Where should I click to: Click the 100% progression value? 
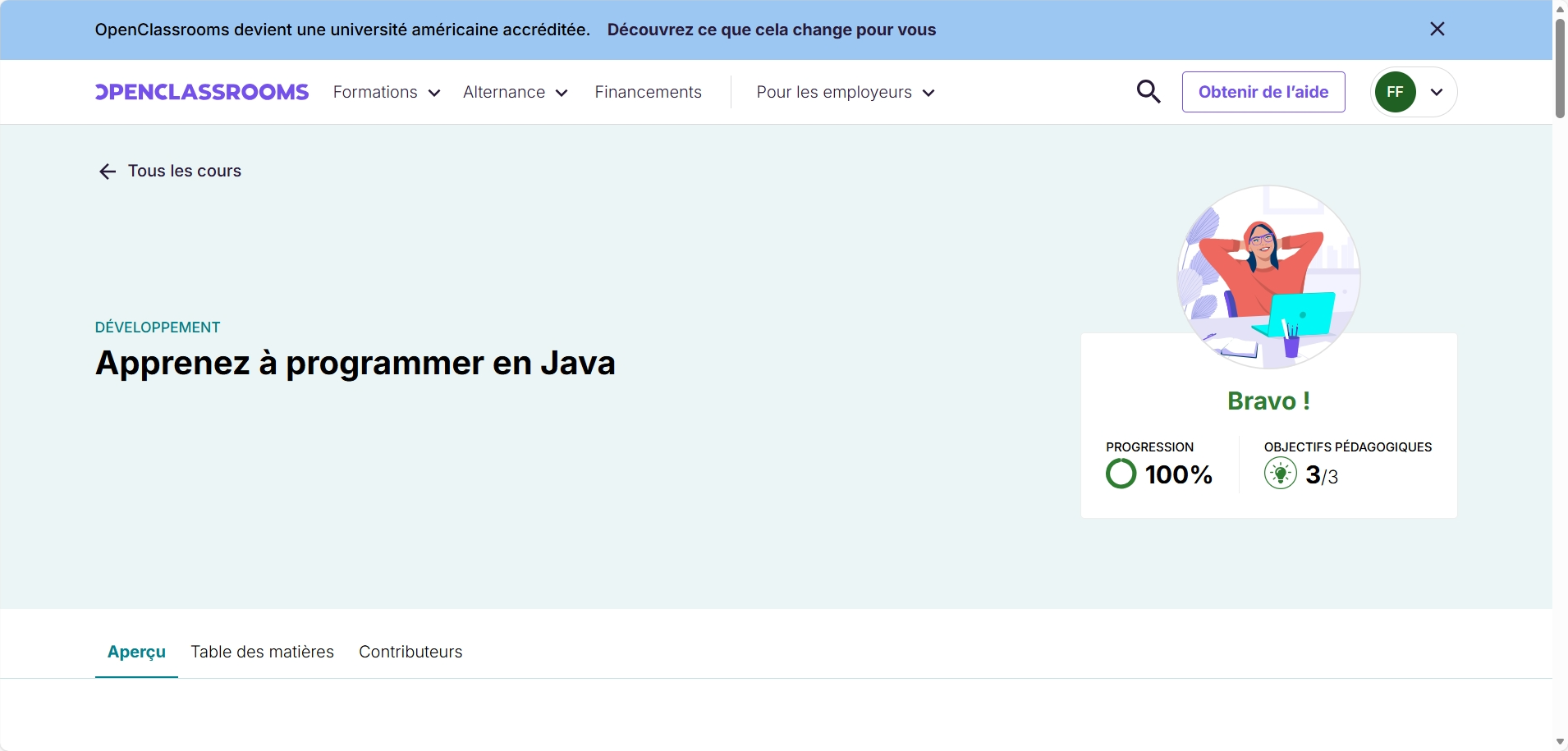(x=1179, y=474)
